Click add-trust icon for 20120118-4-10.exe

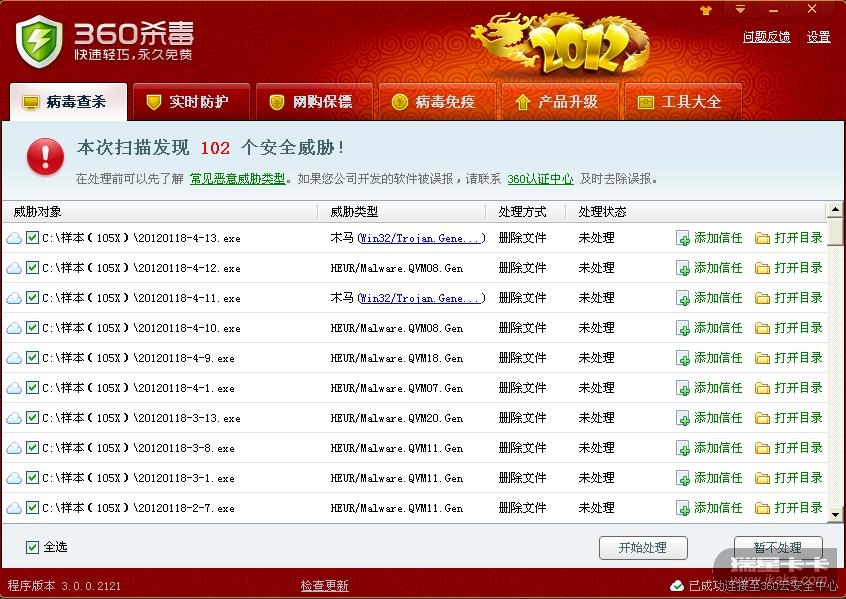[683, 328]
